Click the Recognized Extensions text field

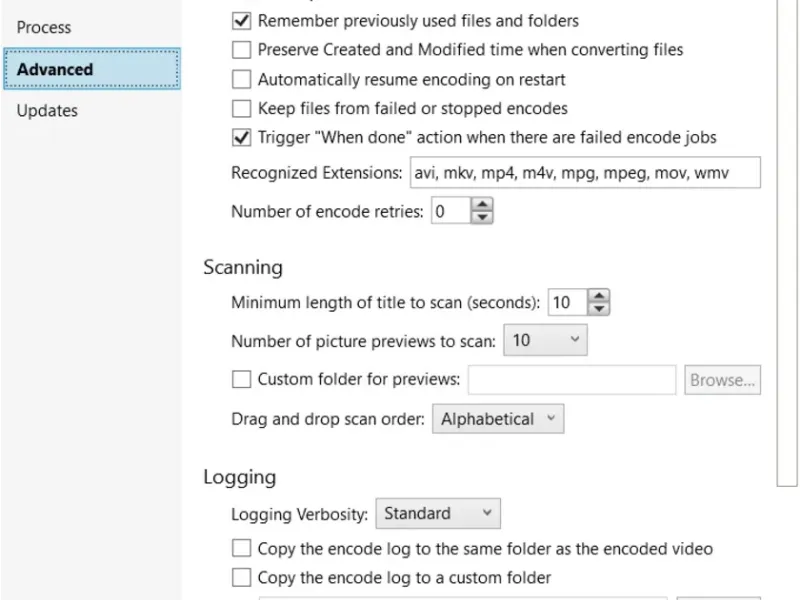coord(585,173)
